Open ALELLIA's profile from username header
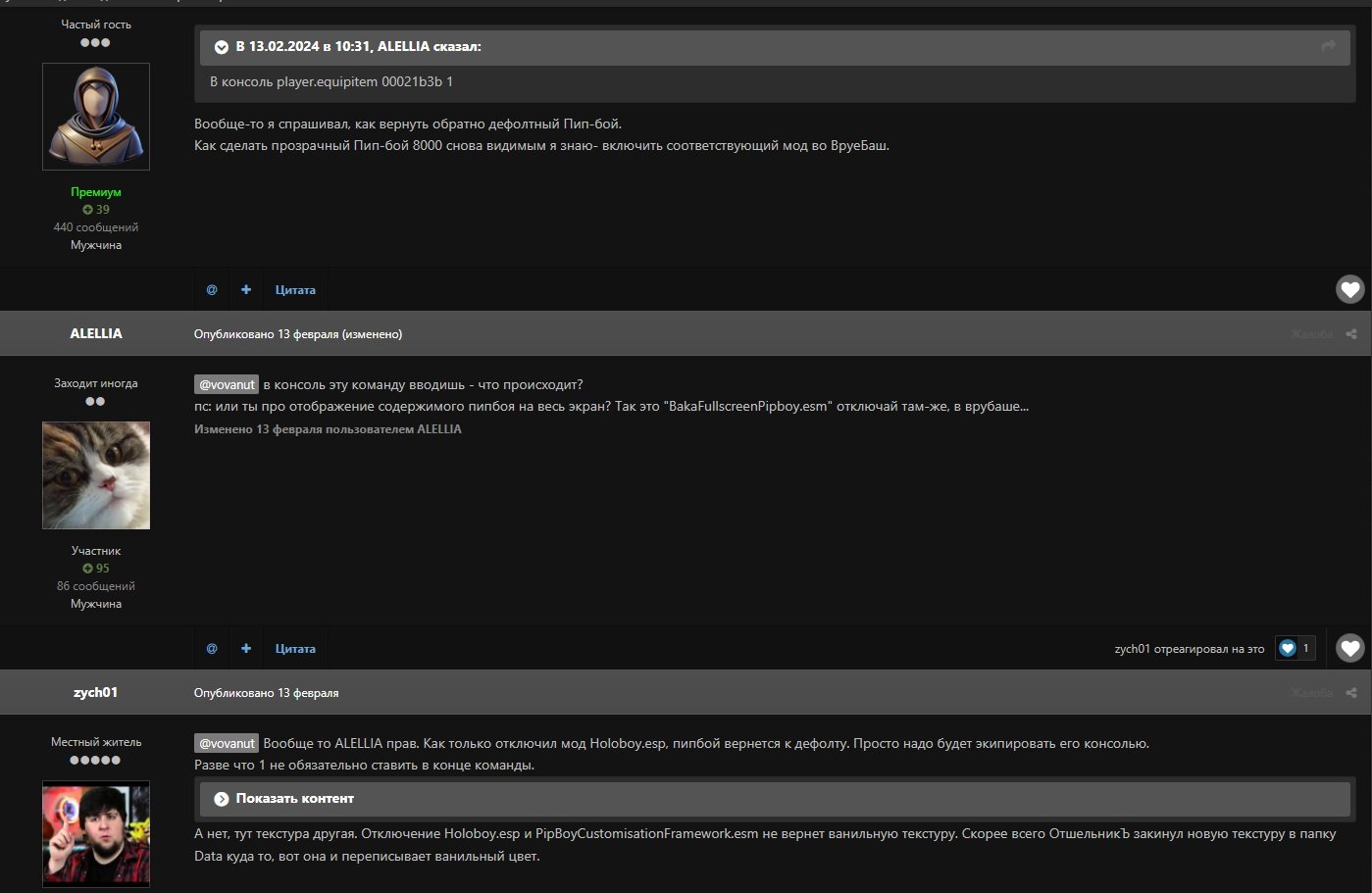This screenshot has height=893, width=1372. pyautogui.click(x=96, y=334)
